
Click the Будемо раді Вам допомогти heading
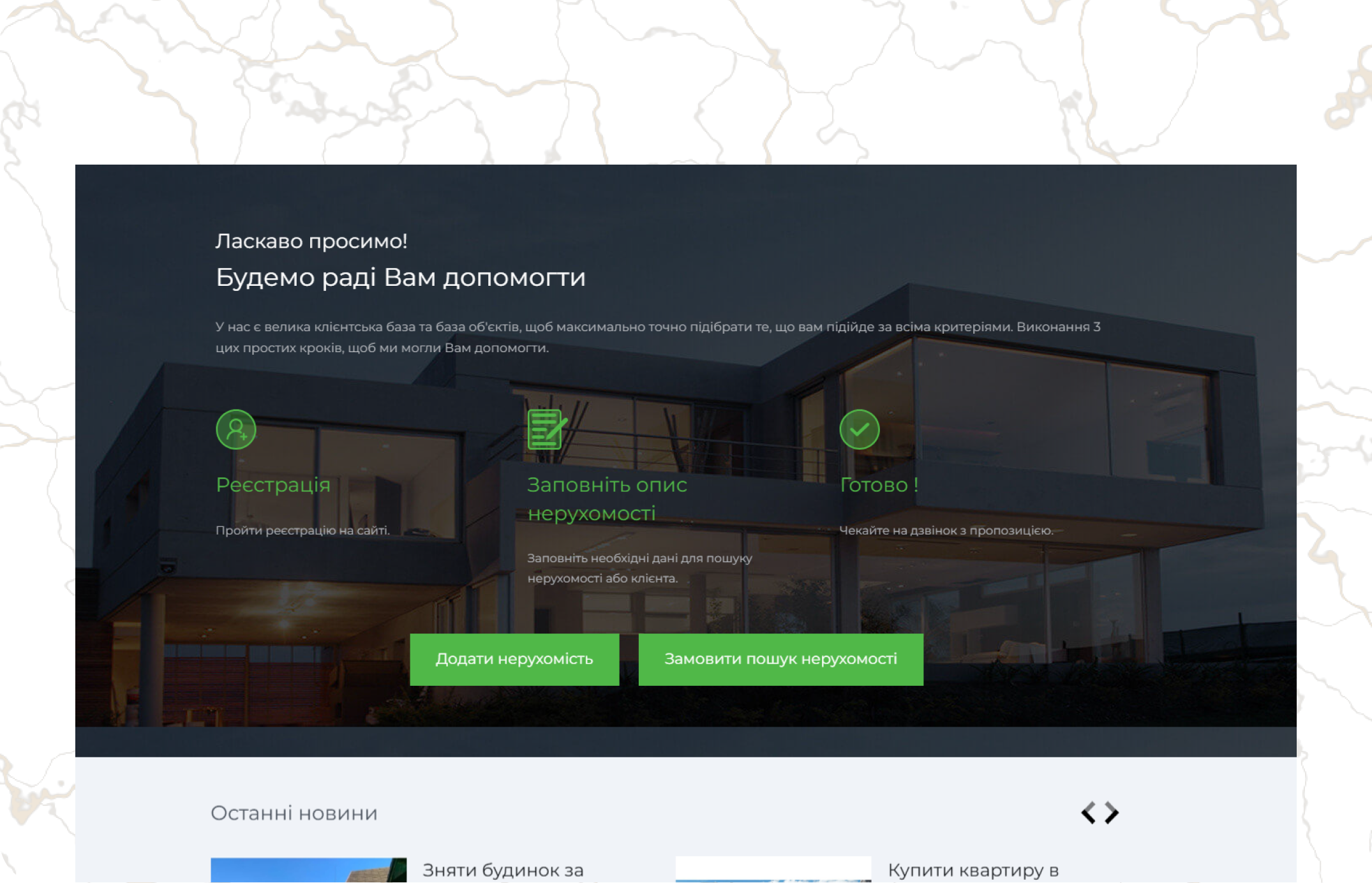401,277
